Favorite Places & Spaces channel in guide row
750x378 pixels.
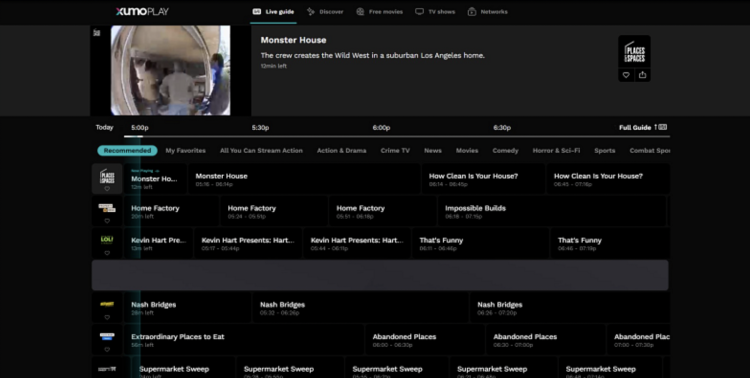click(107, 189)
